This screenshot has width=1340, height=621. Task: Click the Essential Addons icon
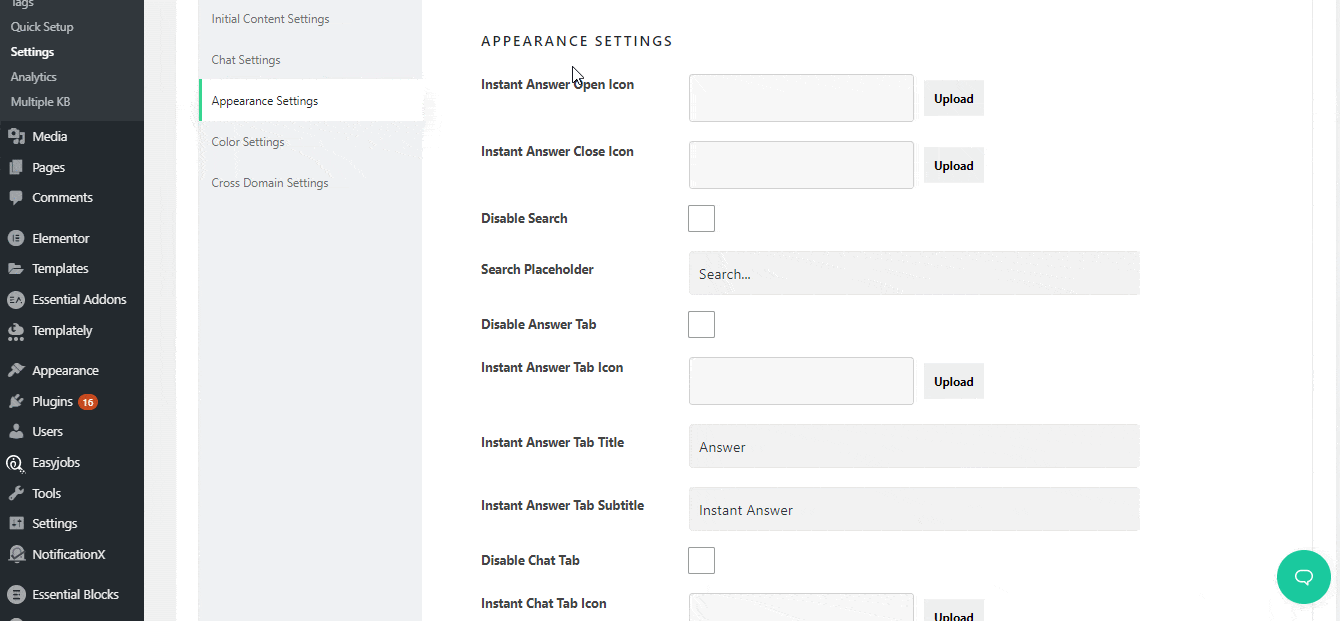[16, 300]
